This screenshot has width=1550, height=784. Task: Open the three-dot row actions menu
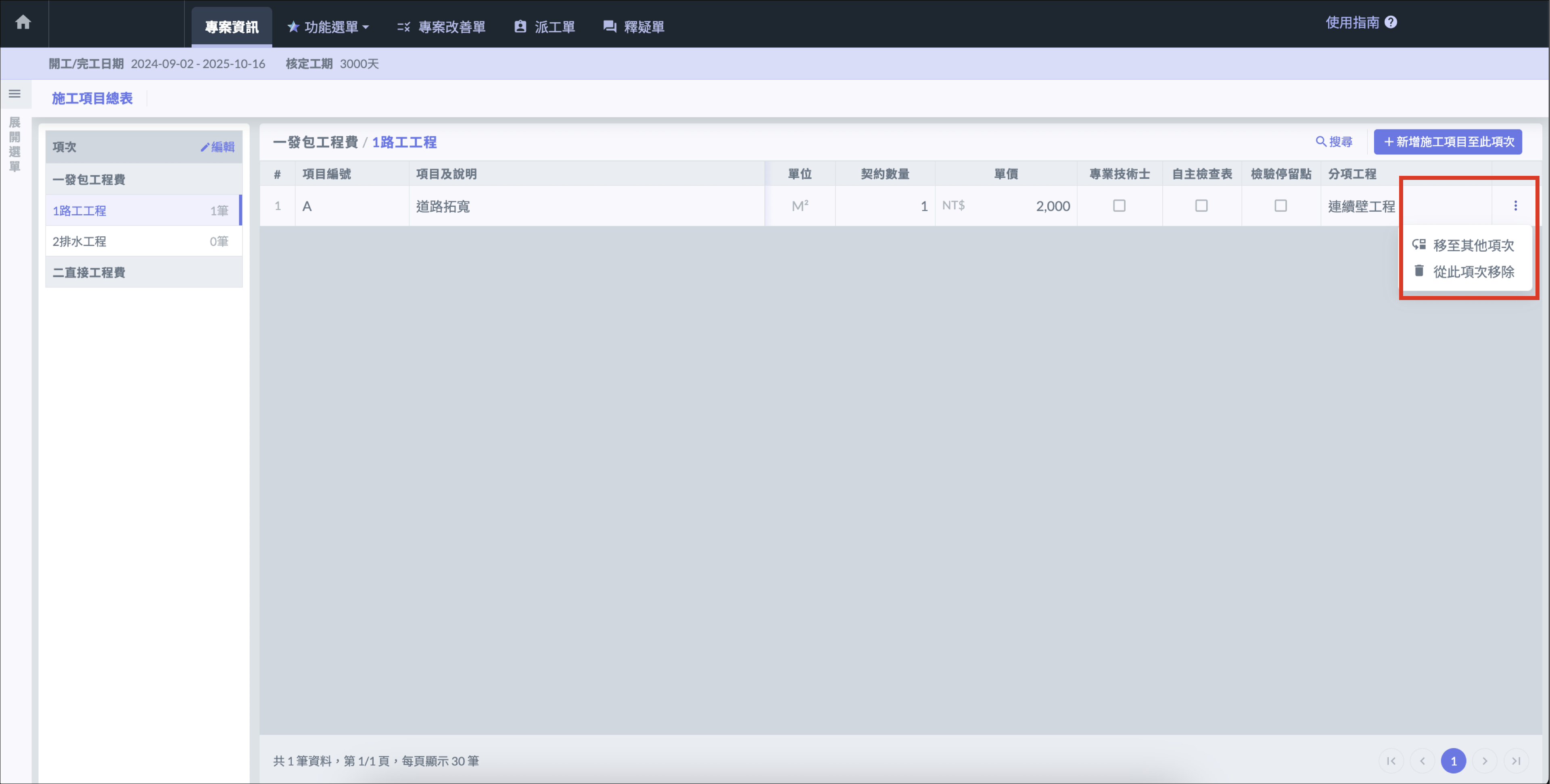[1515, 206]
